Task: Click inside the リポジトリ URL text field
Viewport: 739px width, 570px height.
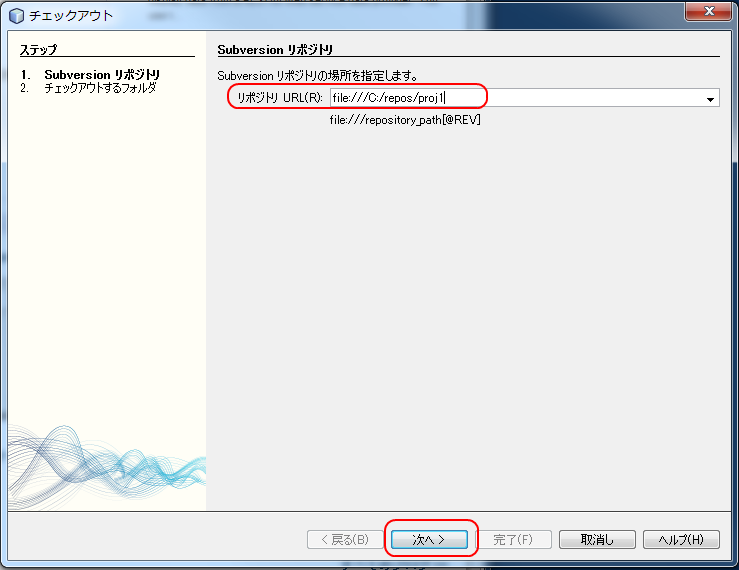Action: (517, 98)
